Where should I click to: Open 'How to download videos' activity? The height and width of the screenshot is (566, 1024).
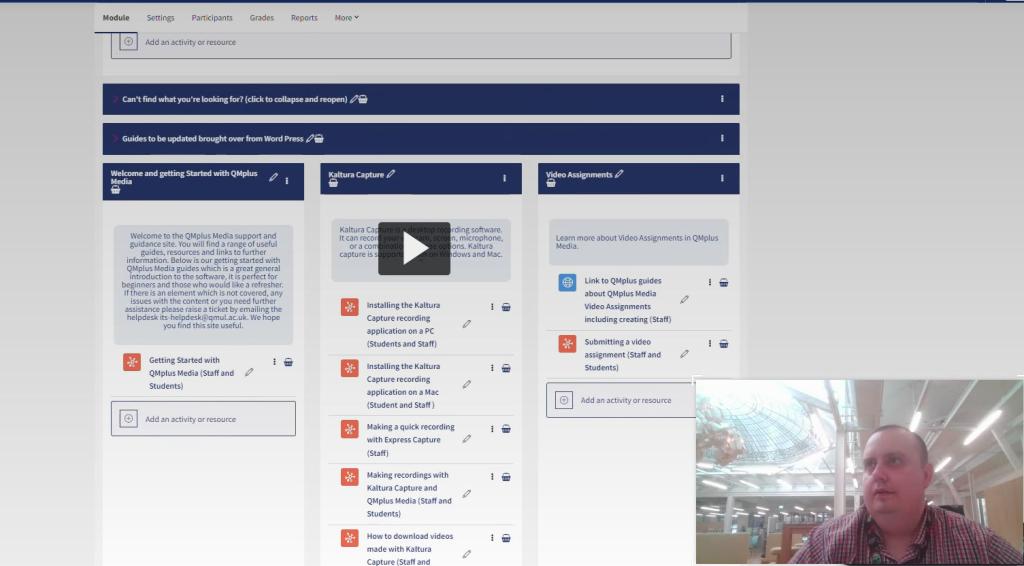point(409,548)
